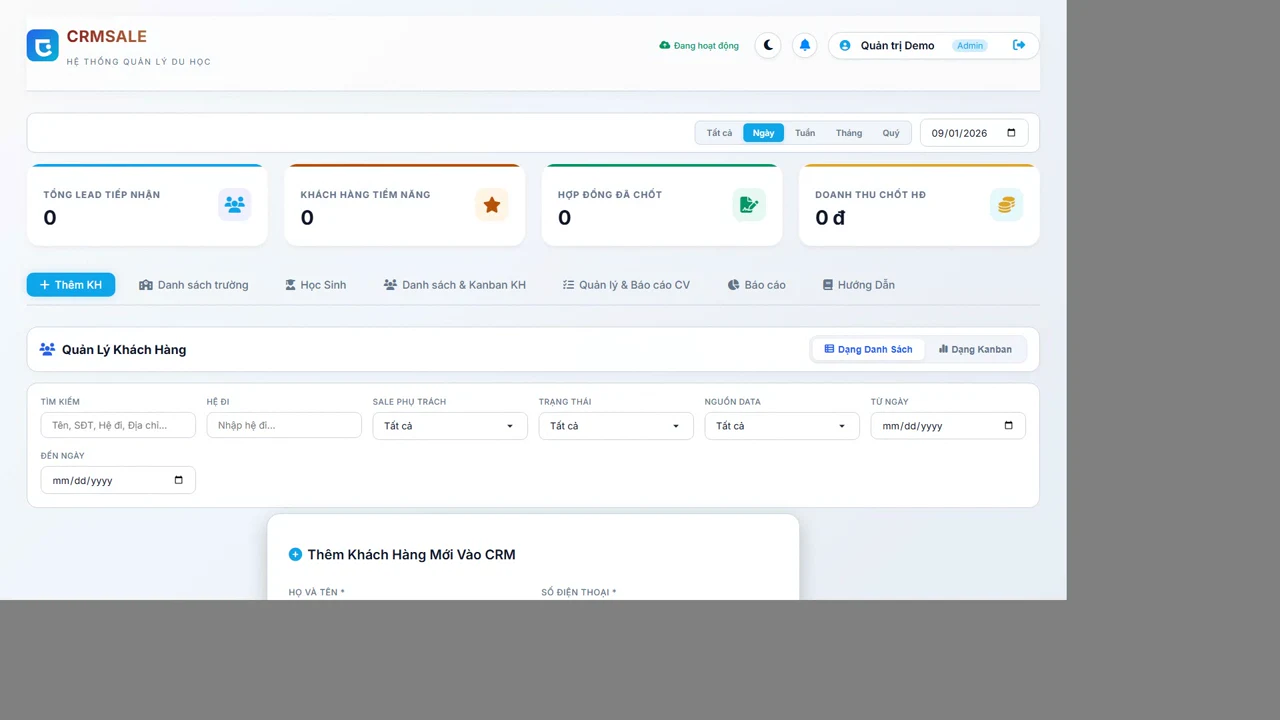1280x720 pixels.
Task: Switch to Danh sách & Kanban KH tab
Action: [455, 285]
